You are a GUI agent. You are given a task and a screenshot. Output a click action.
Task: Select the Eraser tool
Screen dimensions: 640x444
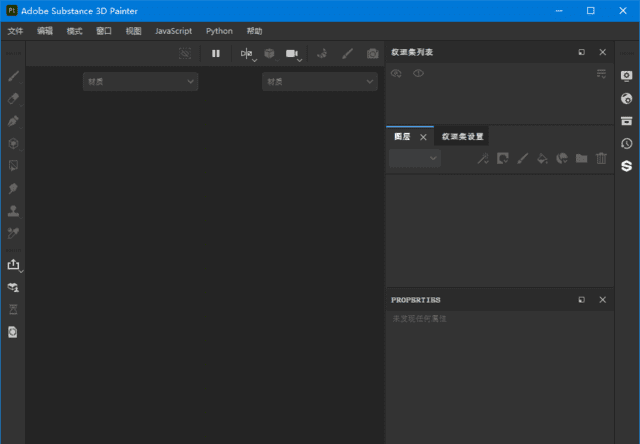[13, 98]
